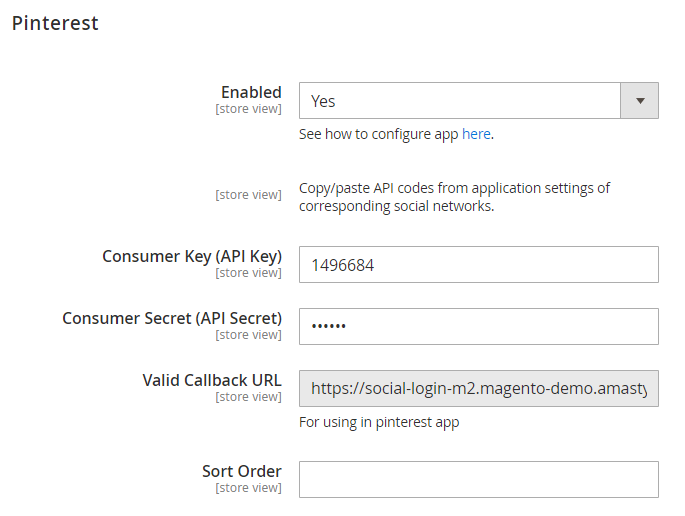Click the Consumer Key (API Key) label
This screenshot has height=516, width=685.
click(192, 256)
